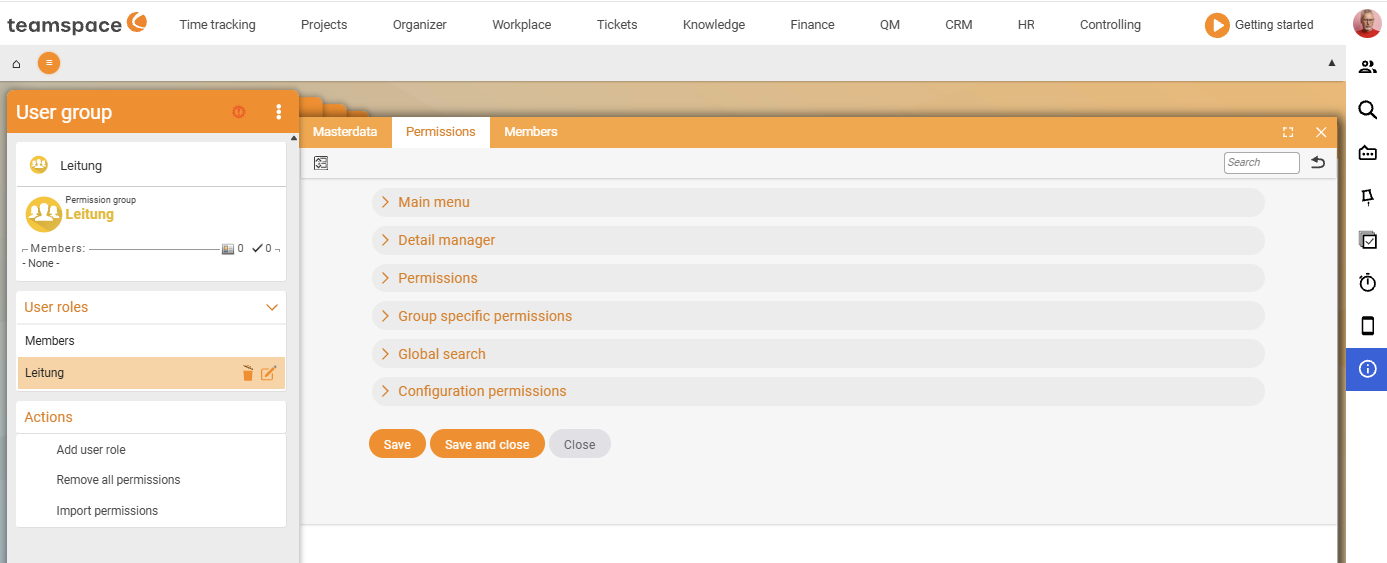Open the Time tracking menu
The height and width of the screenshot is (563, 1387).
217,25
